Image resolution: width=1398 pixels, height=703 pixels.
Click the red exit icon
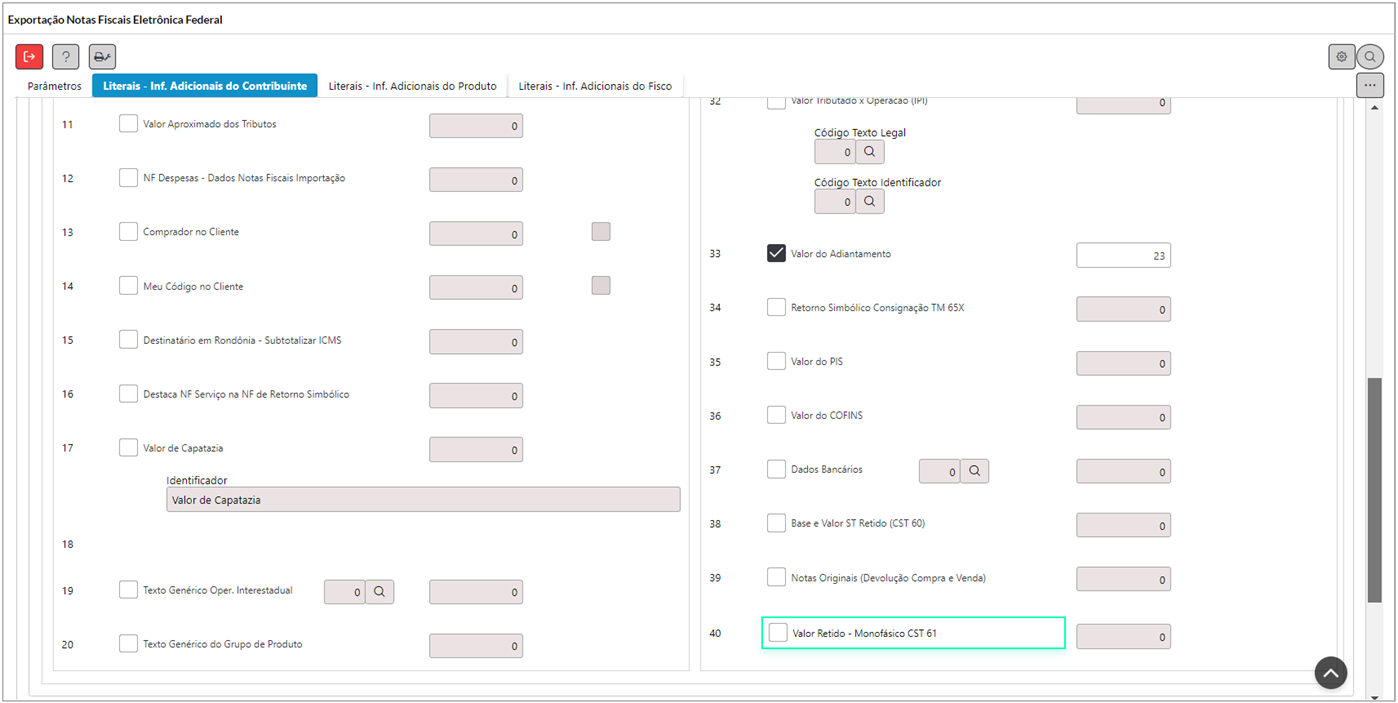point(29,57)
